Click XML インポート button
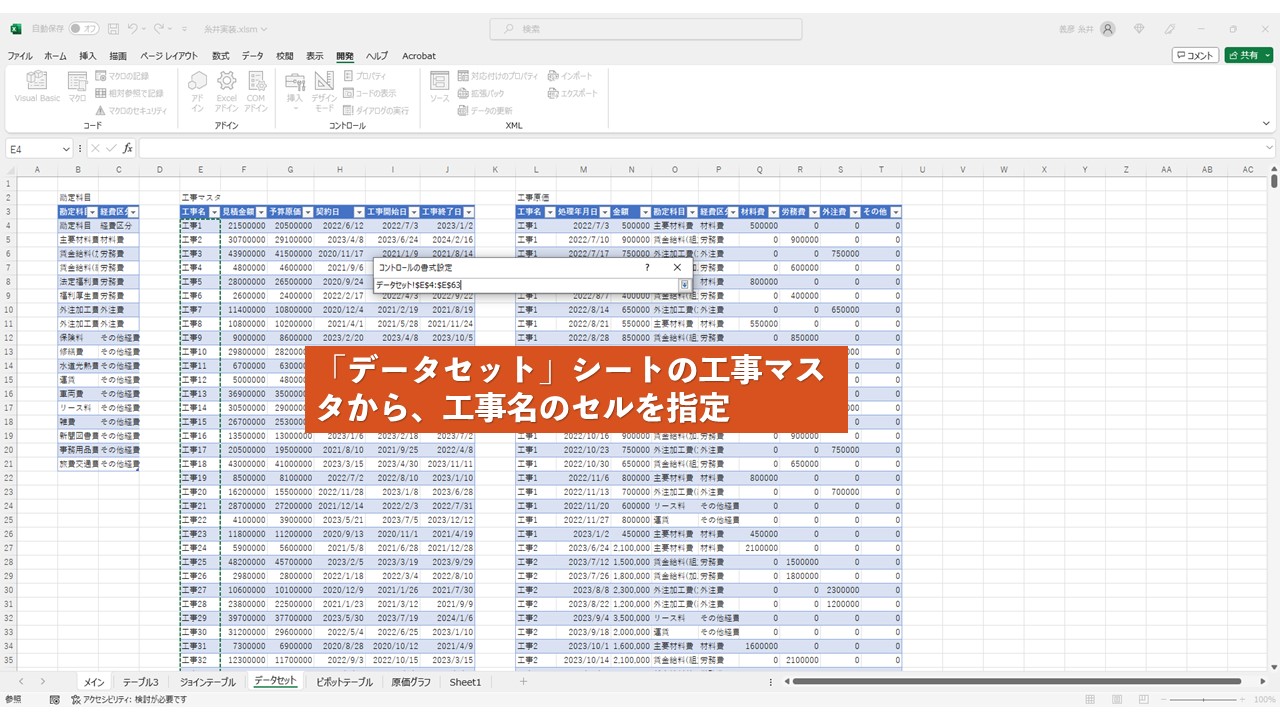The image size is (1280, 720). [x=570, y=76]
